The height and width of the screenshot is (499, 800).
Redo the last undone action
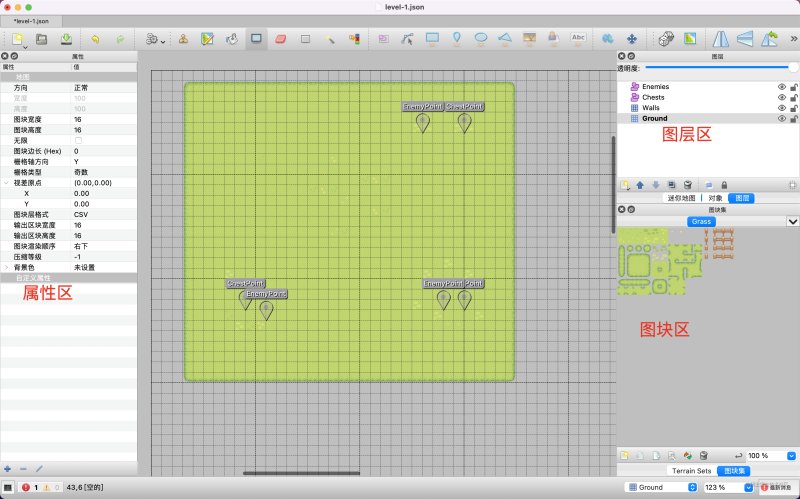[120, 39]
